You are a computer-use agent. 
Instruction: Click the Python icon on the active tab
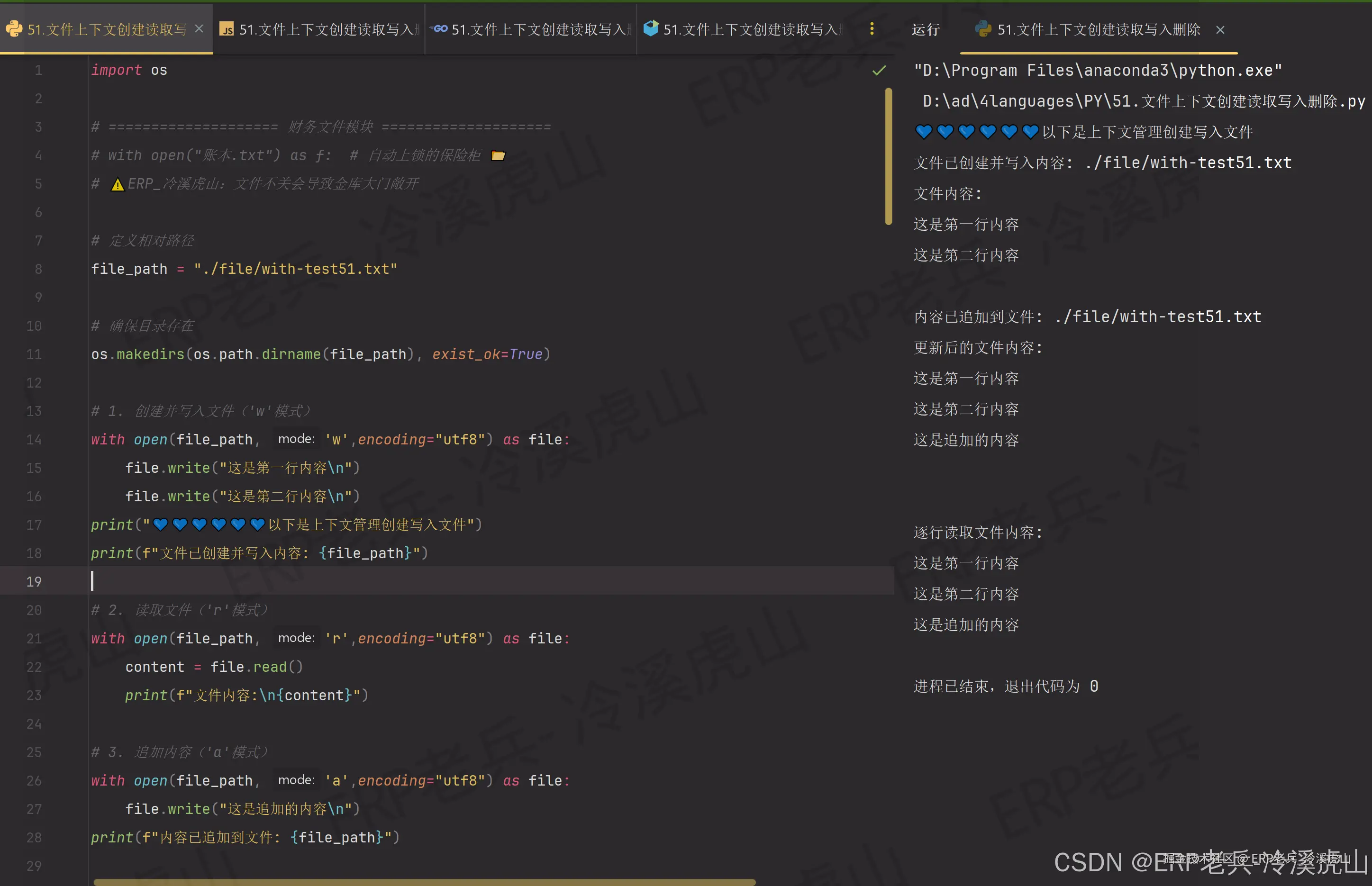tap(14, 29)
